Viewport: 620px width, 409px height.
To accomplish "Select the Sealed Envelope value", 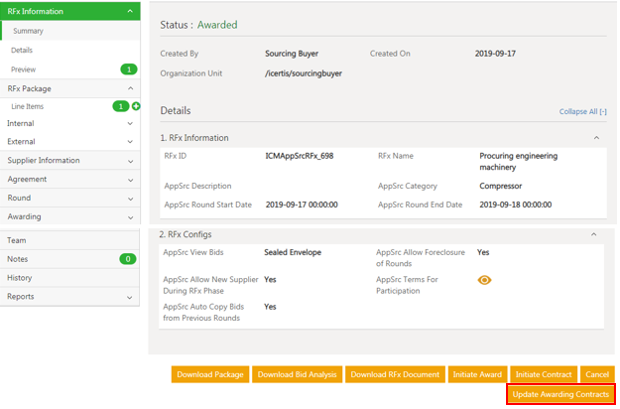I will click(293, 252).
